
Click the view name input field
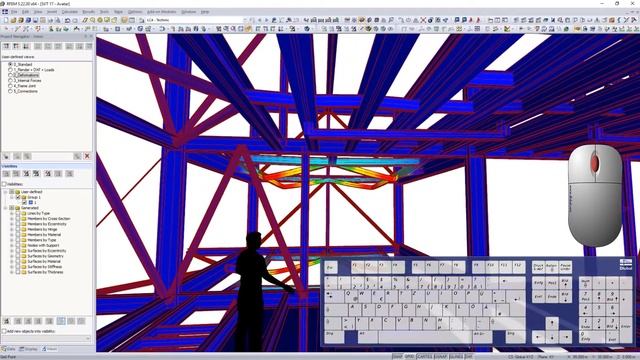(53, 156)
